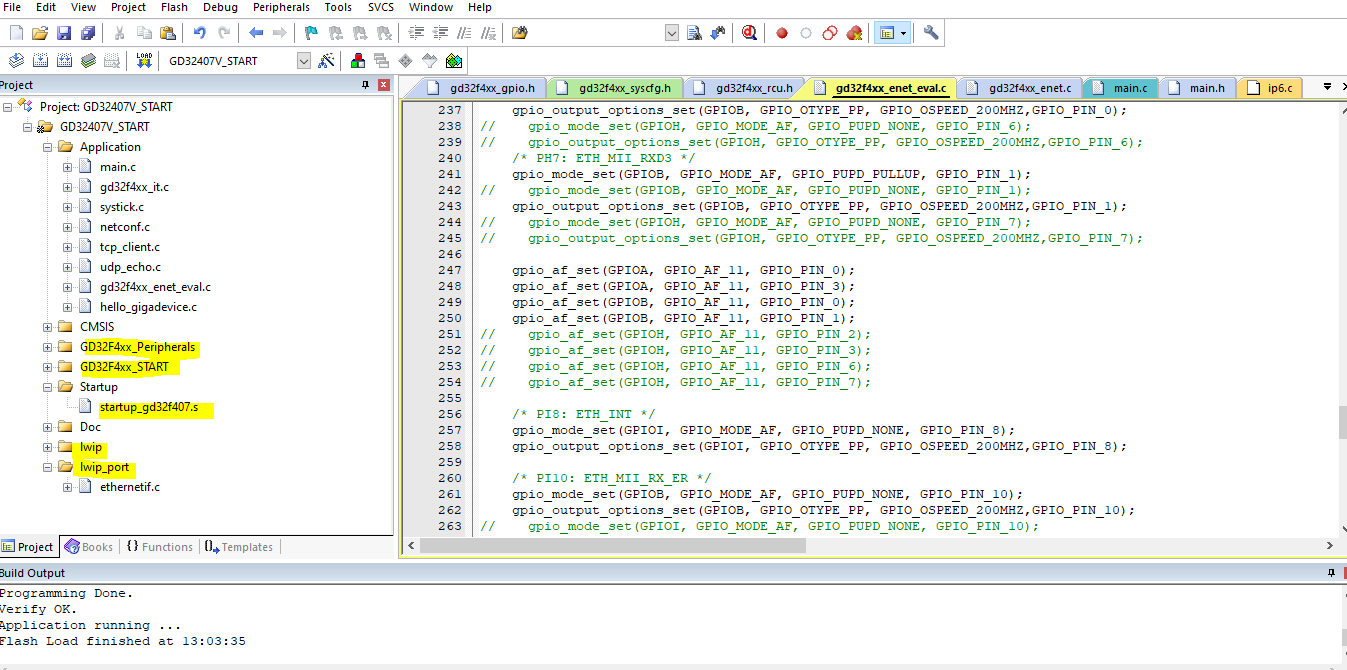Viewport: 1347px width, 670px height.
Task: Open Options for Target
Action: click(x=326, y=60)
